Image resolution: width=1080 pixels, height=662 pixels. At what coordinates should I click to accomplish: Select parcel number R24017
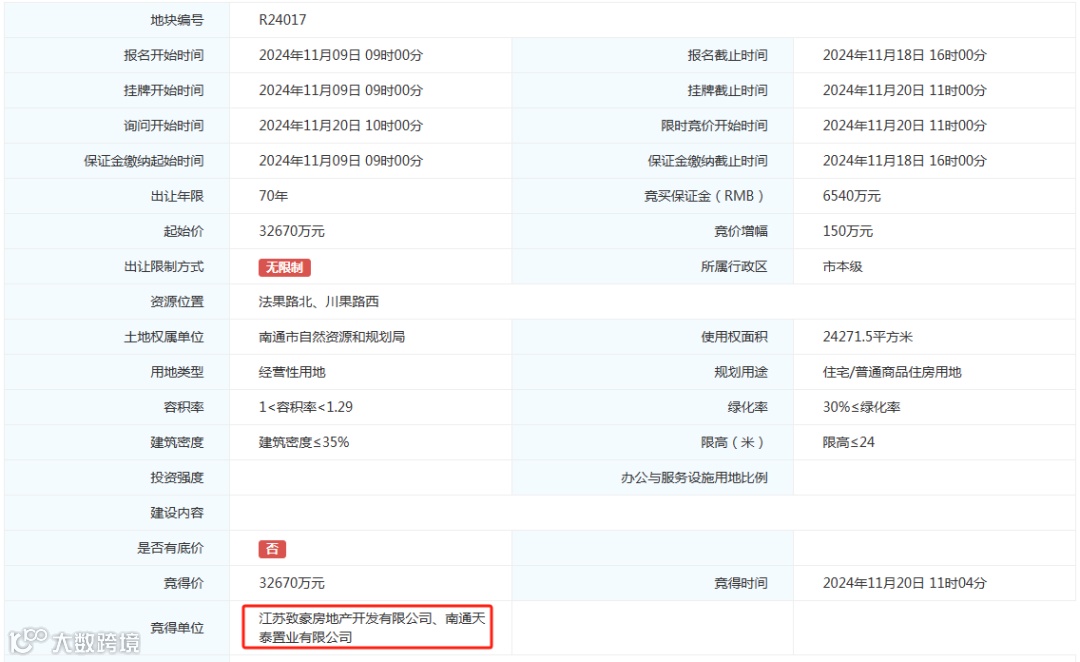coord(282,20)
